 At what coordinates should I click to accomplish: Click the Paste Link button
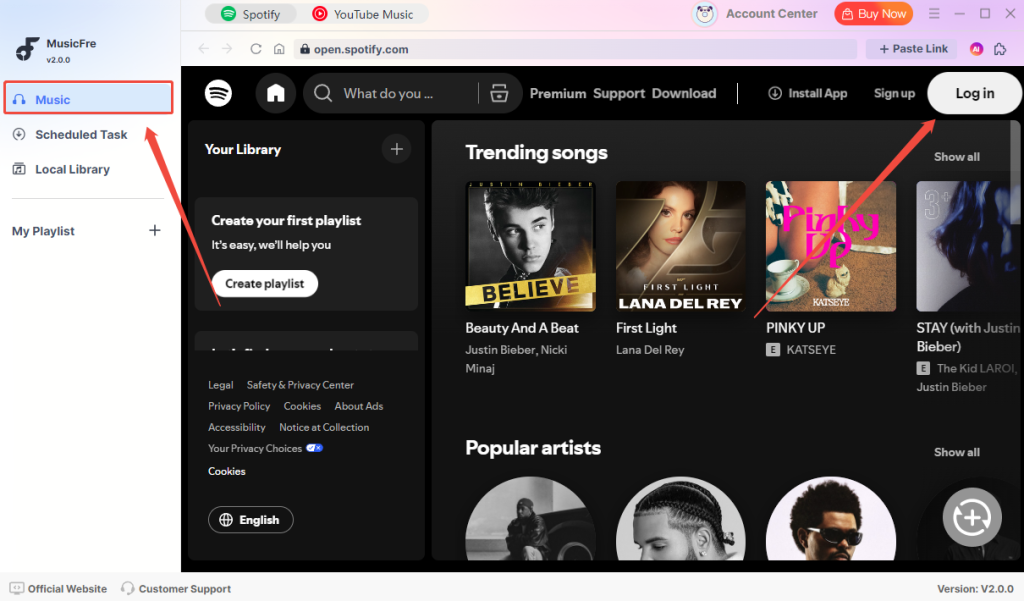coord(912,49)
